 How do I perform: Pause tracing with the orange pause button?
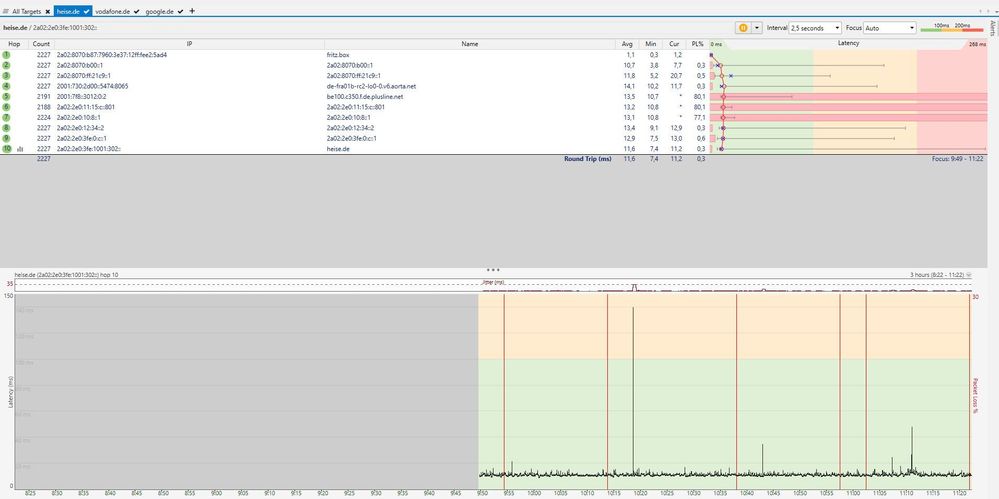[743, 28]
